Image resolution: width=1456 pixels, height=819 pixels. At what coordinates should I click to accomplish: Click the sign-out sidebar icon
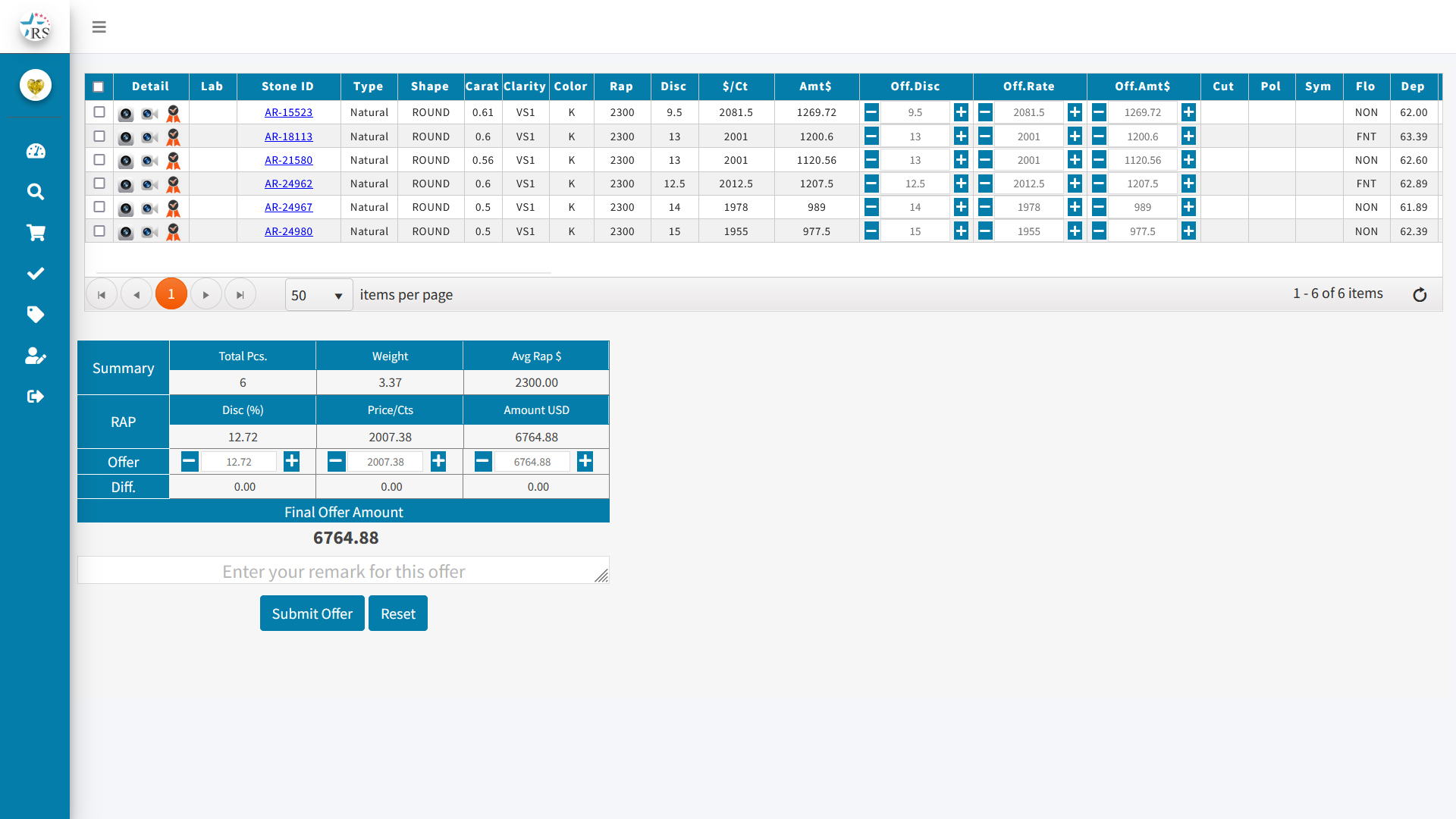click(36, 397)
